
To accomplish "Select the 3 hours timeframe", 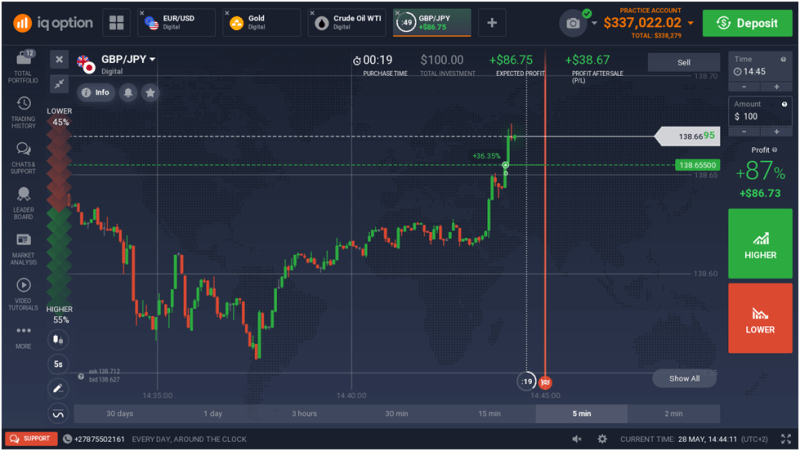I will 305,414.
